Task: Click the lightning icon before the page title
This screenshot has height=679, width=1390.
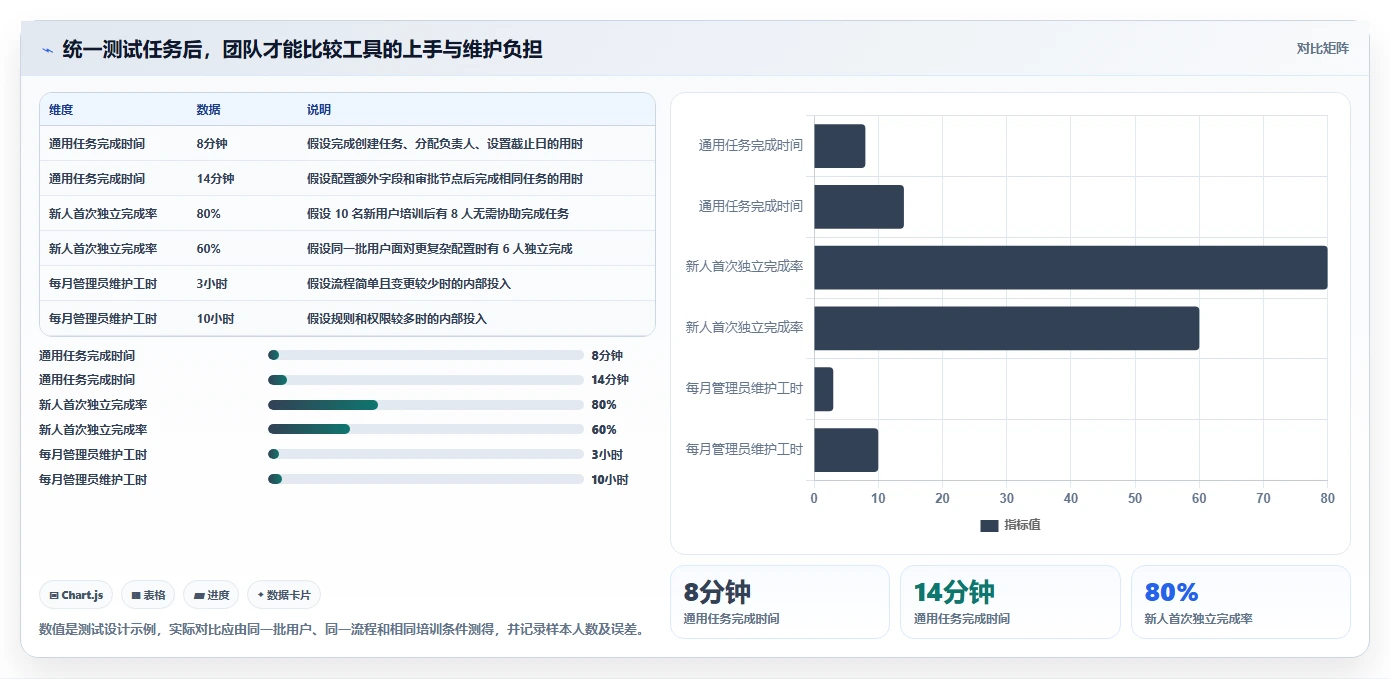Action: coord(47,50)
